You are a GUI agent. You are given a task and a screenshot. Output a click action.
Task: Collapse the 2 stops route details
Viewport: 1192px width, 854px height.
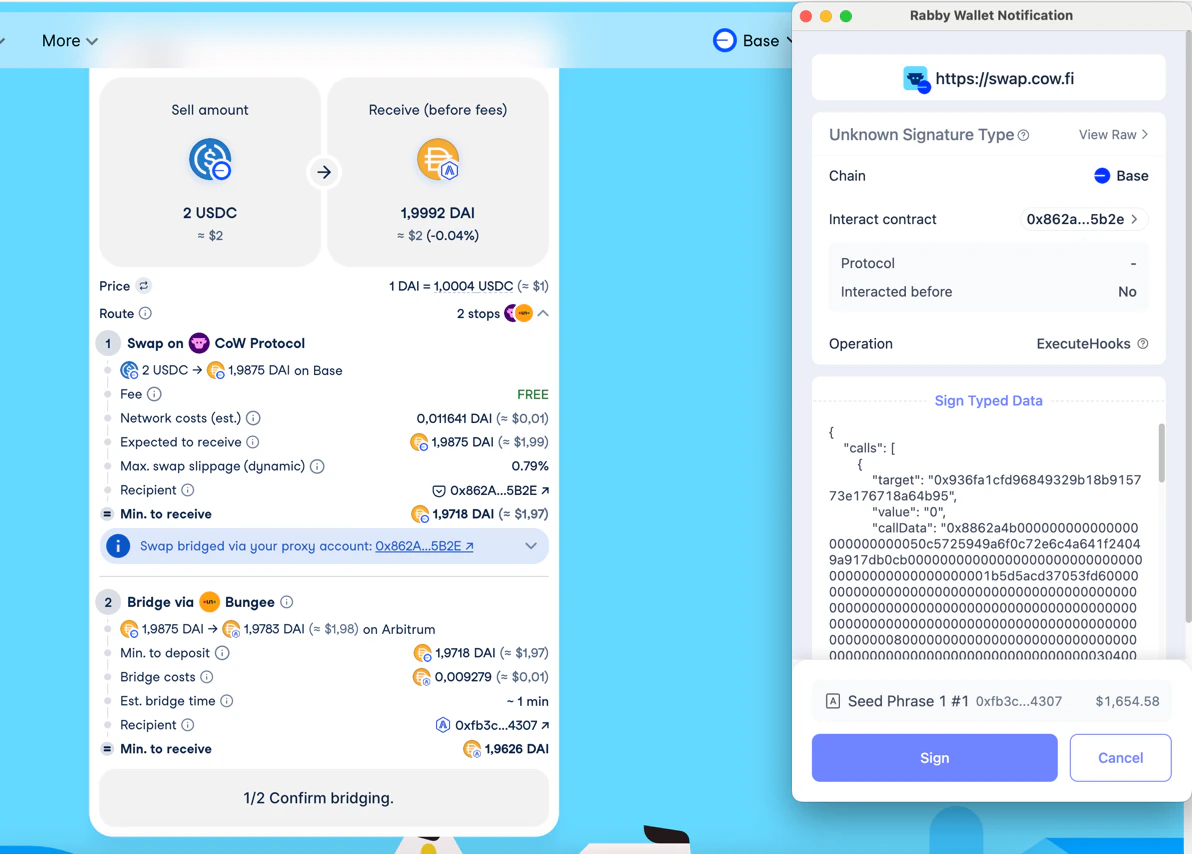coord(543,313)
